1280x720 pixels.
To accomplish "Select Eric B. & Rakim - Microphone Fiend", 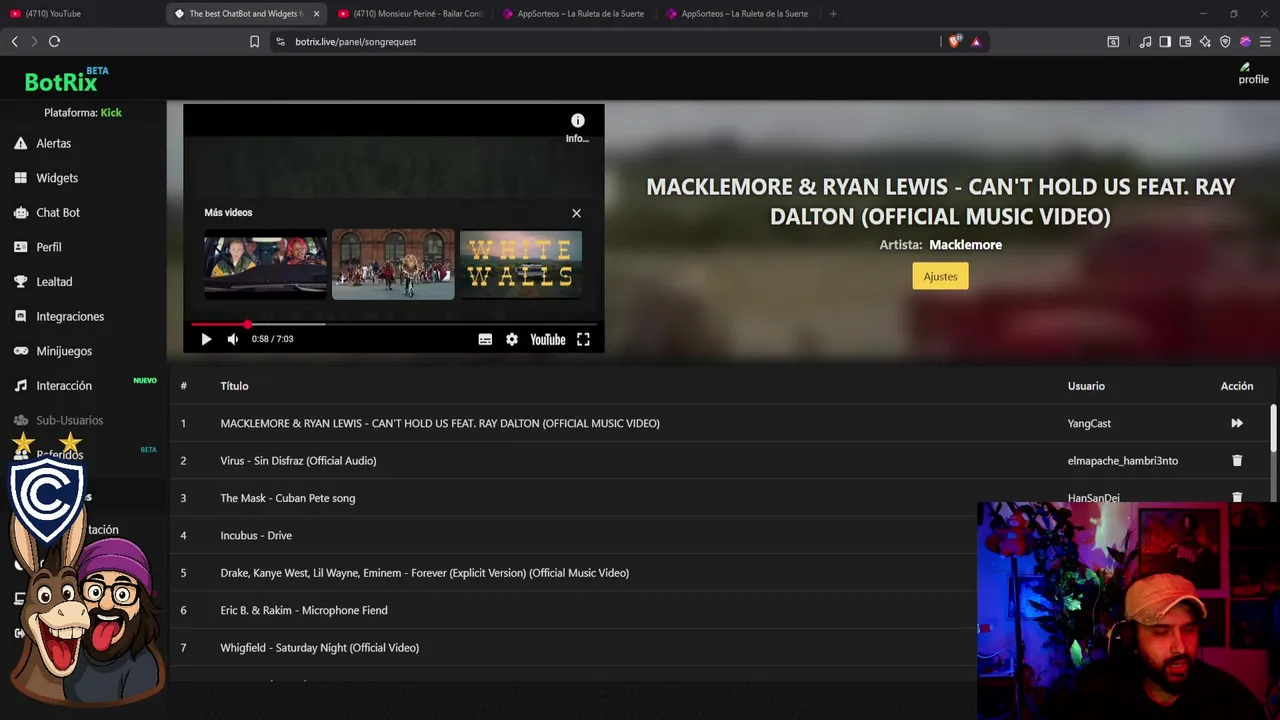I will click(304, 610).
